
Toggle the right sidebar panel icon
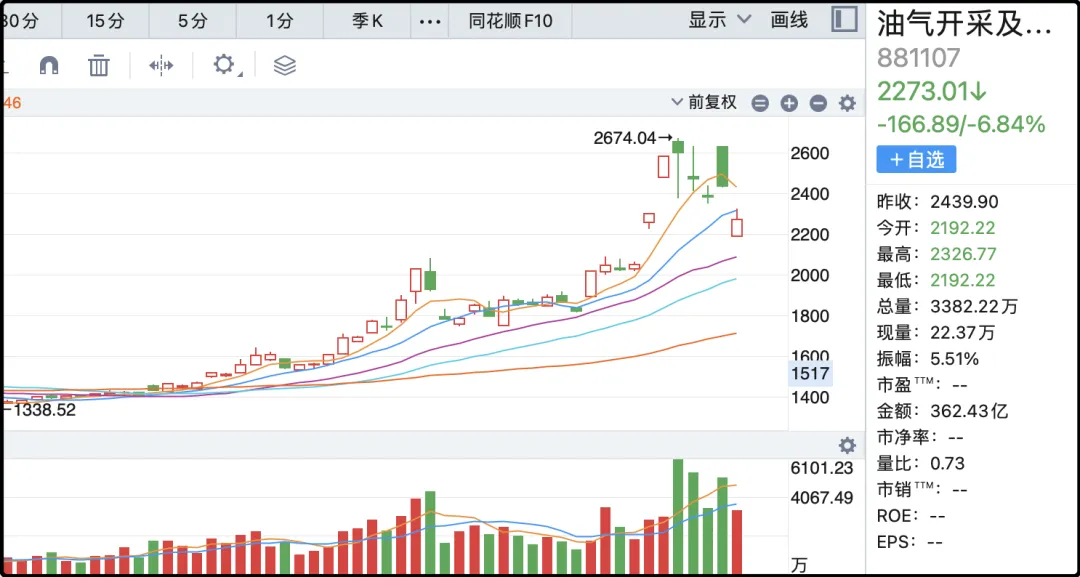[844, 20]
